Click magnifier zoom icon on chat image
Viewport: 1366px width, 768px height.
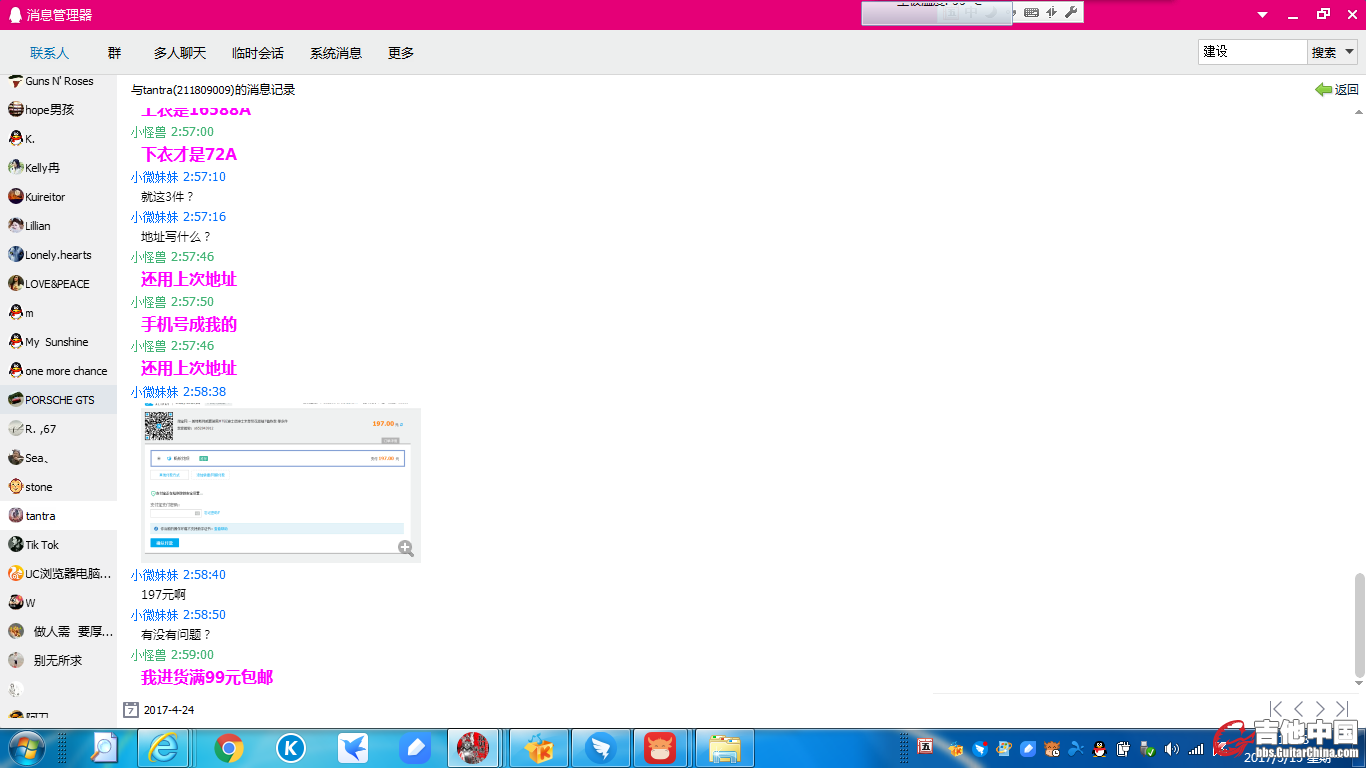tap(405, 547)
